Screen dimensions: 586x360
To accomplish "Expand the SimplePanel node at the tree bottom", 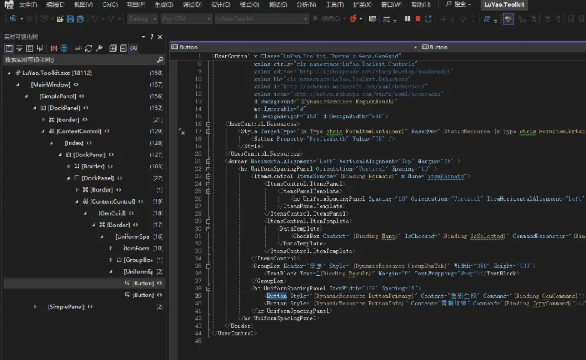I will [x=35, y=307].
